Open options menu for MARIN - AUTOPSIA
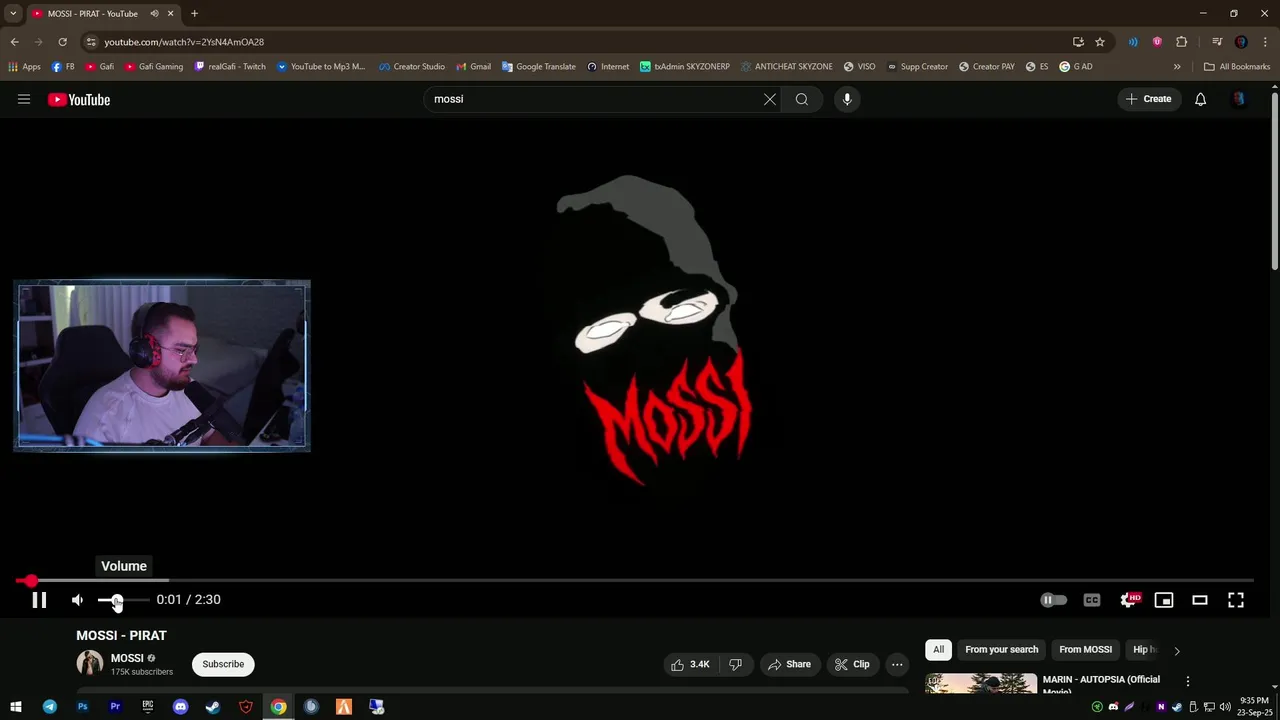This screenshot has width=1280, height=720. point(1188,681)
